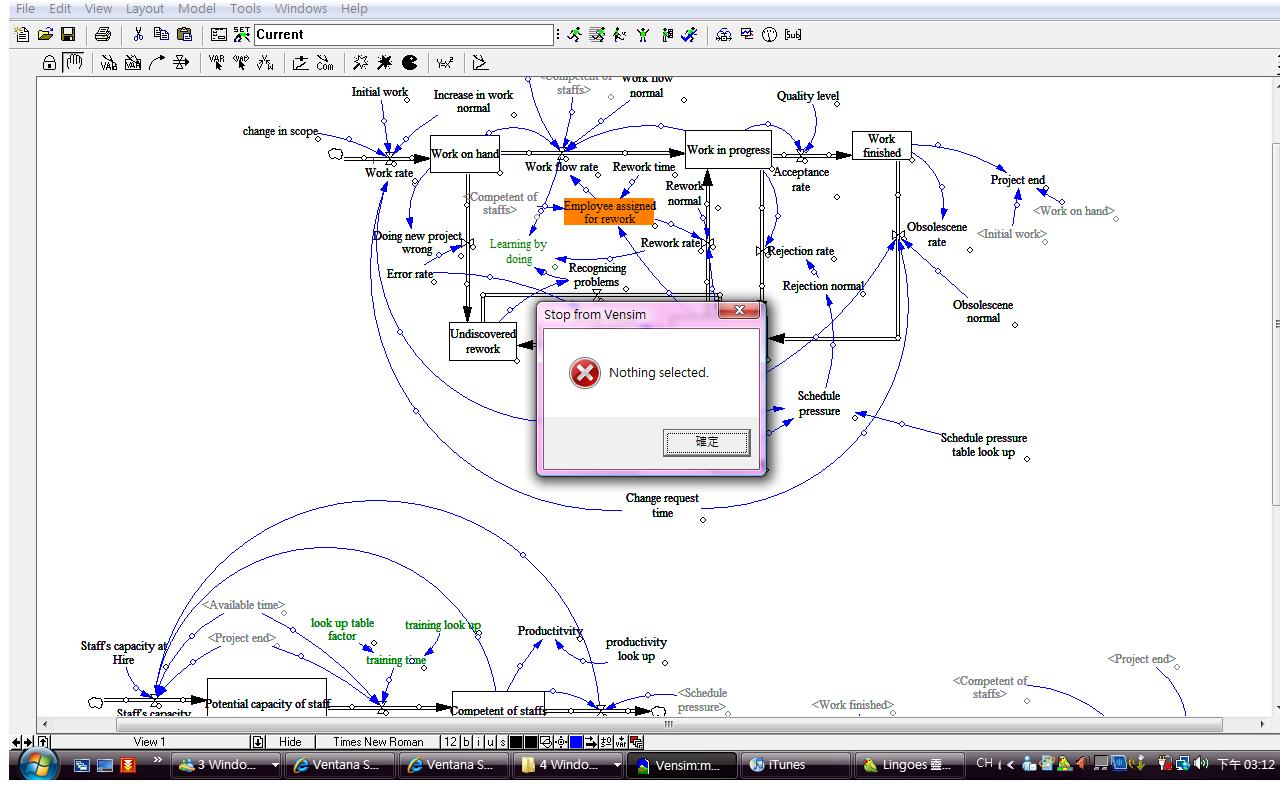
Task: Select the 'Undiscovered rework' stock box
Action: tap(483, 342)
